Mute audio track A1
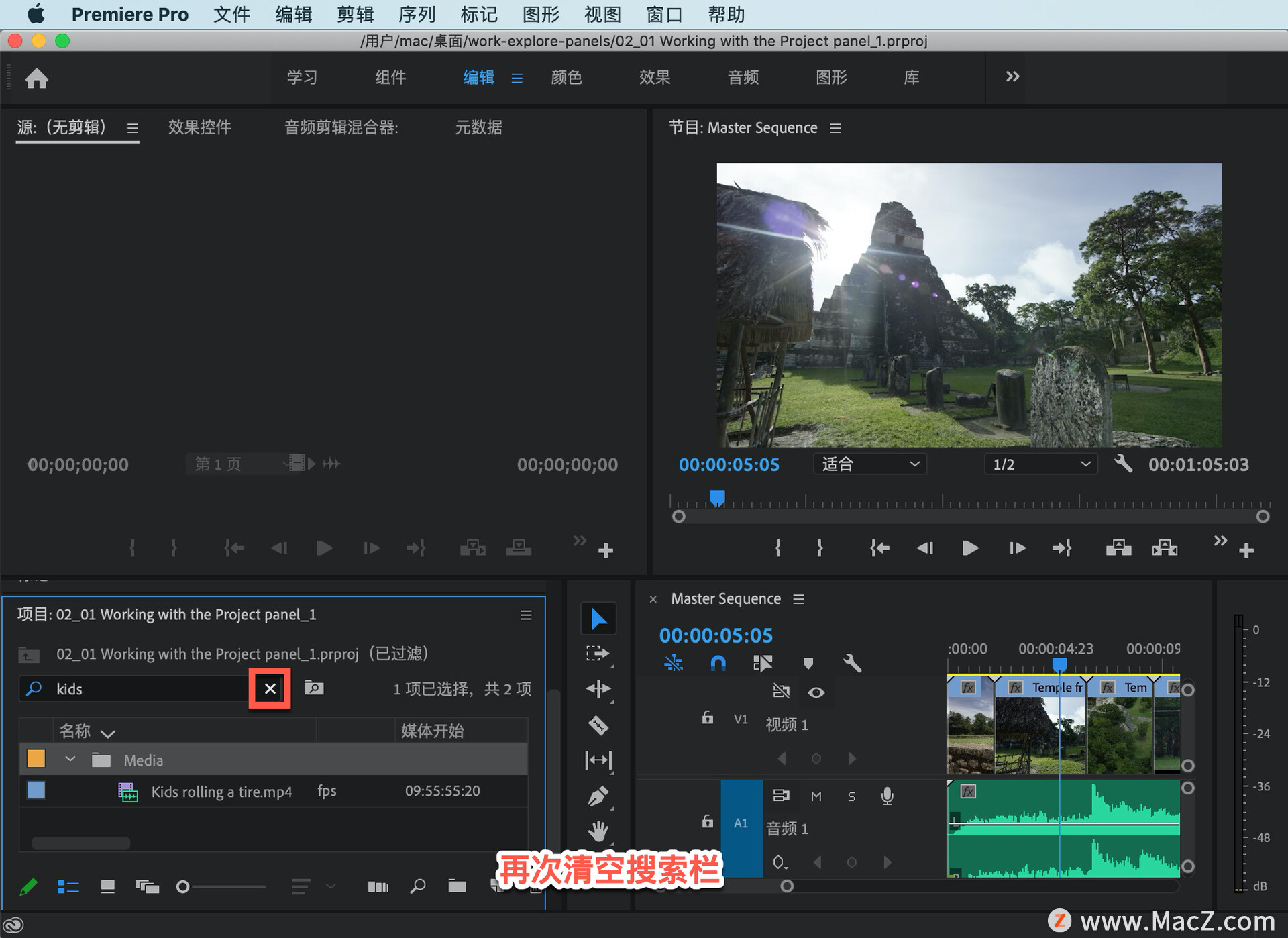This screenshot has height=938, width=1288. 816,796
